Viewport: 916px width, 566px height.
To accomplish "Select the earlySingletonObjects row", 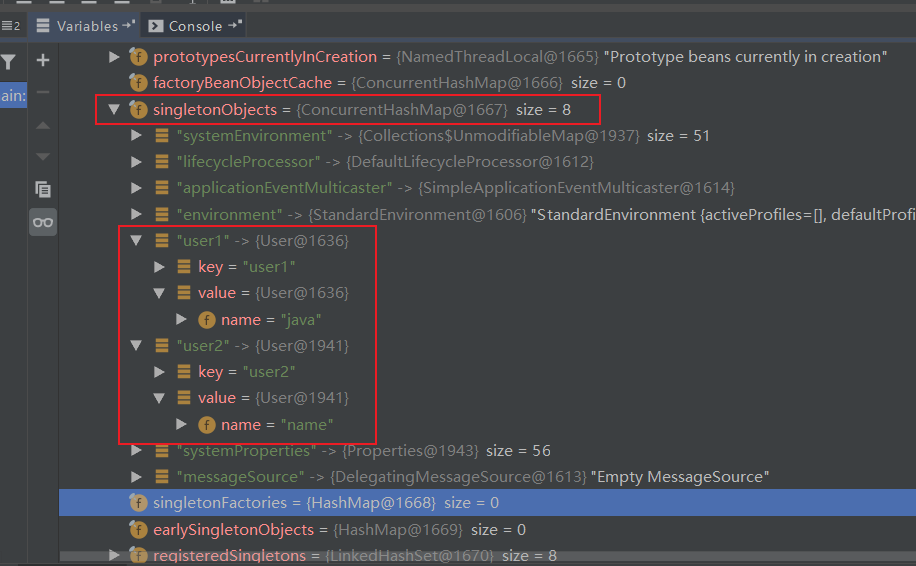I will (x=487, y=529).
